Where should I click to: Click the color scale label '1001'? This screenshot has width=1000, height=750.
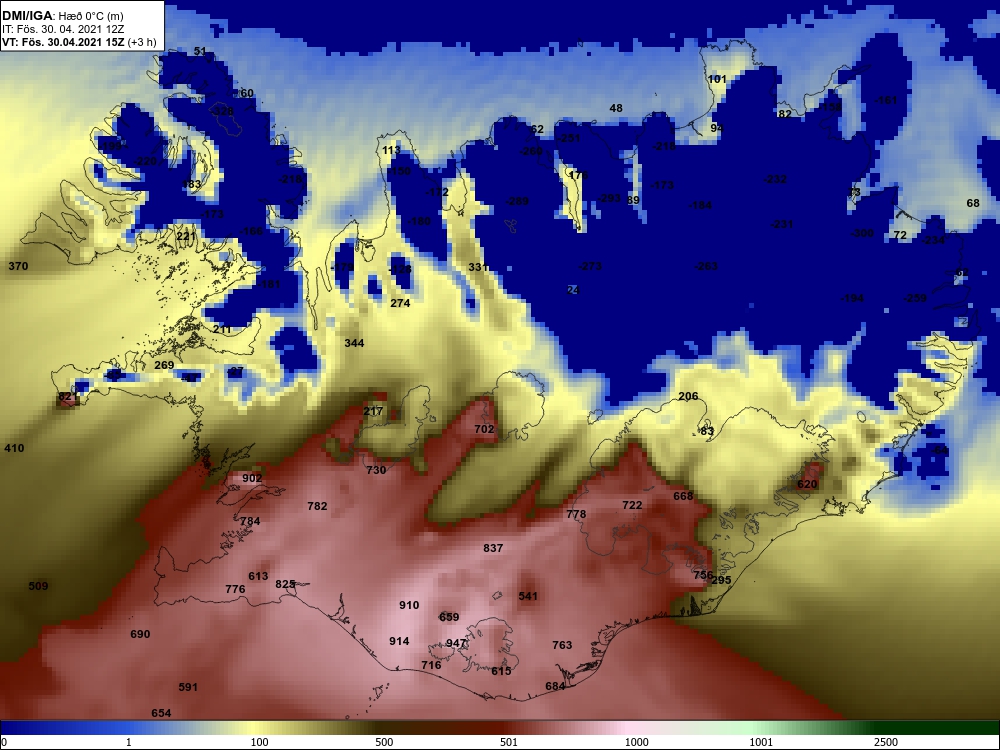pos(761,742)
